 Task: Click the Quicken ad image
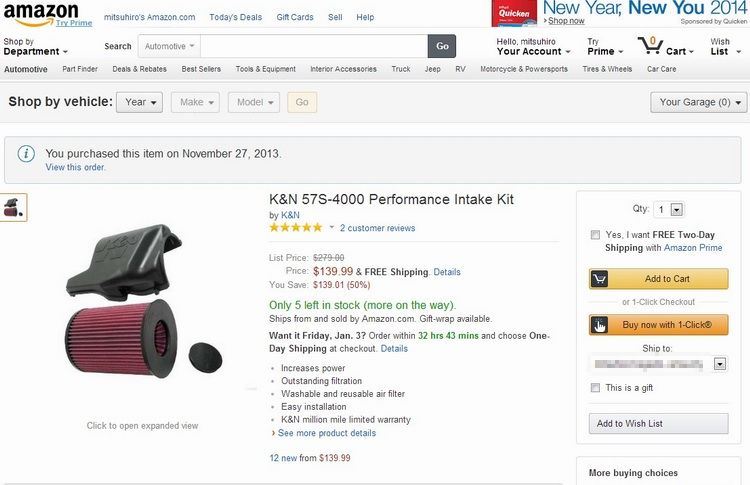514,13
